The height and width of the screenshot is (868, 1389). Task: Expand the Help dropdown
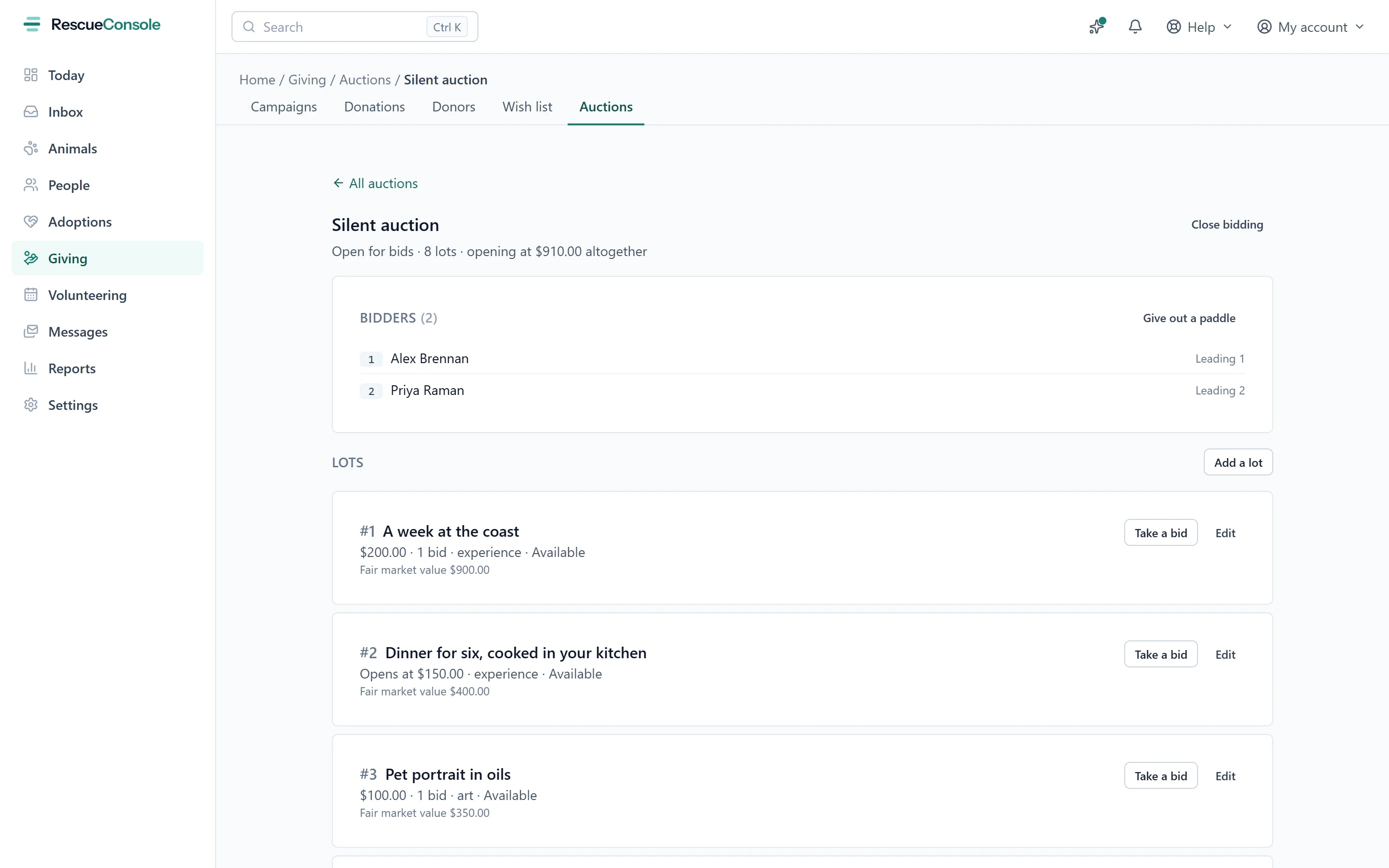(x=1199, y=27)
